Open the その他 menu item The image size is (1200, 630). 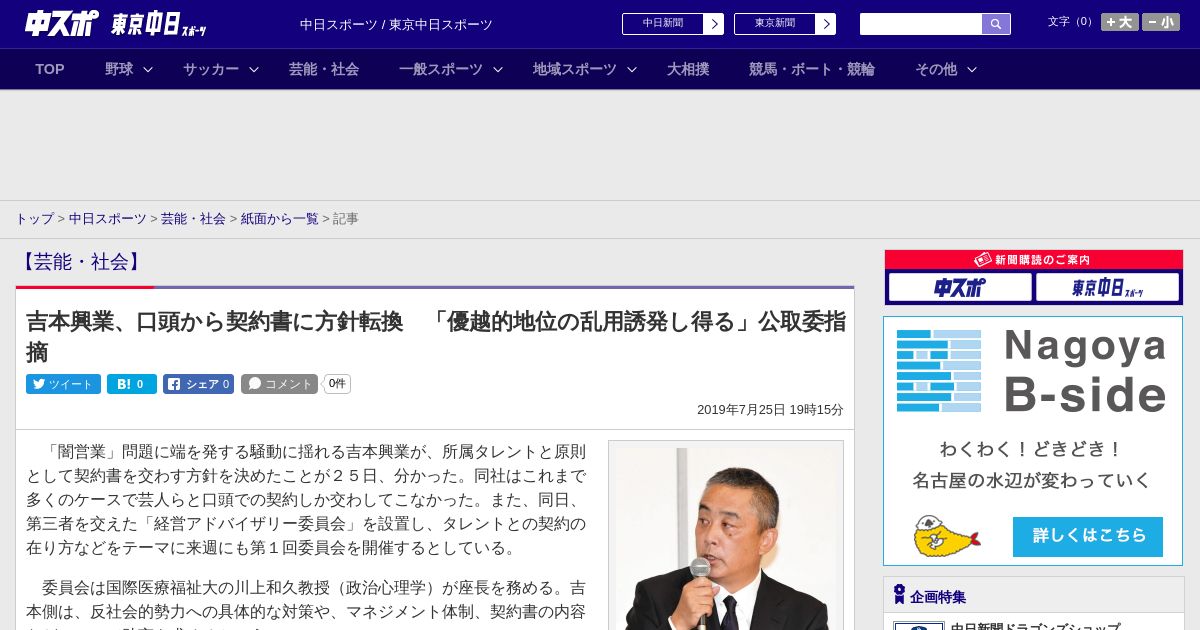[936, 69]
